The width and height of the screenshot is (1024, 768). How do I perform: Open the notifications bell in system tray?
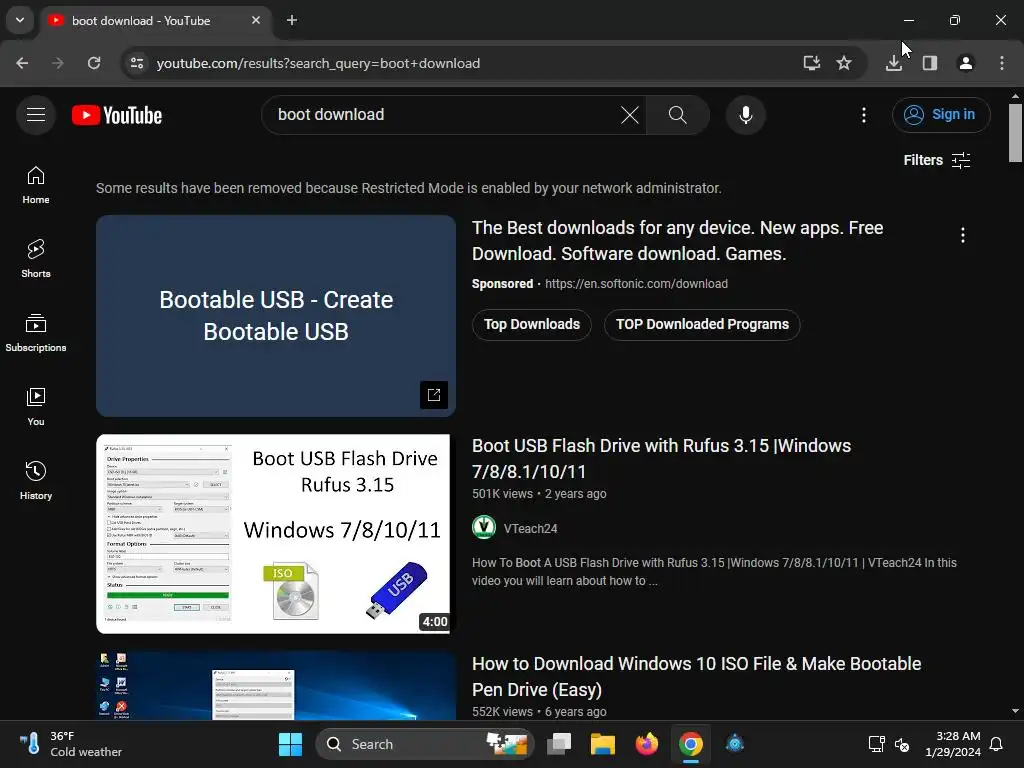coord(996,744)
